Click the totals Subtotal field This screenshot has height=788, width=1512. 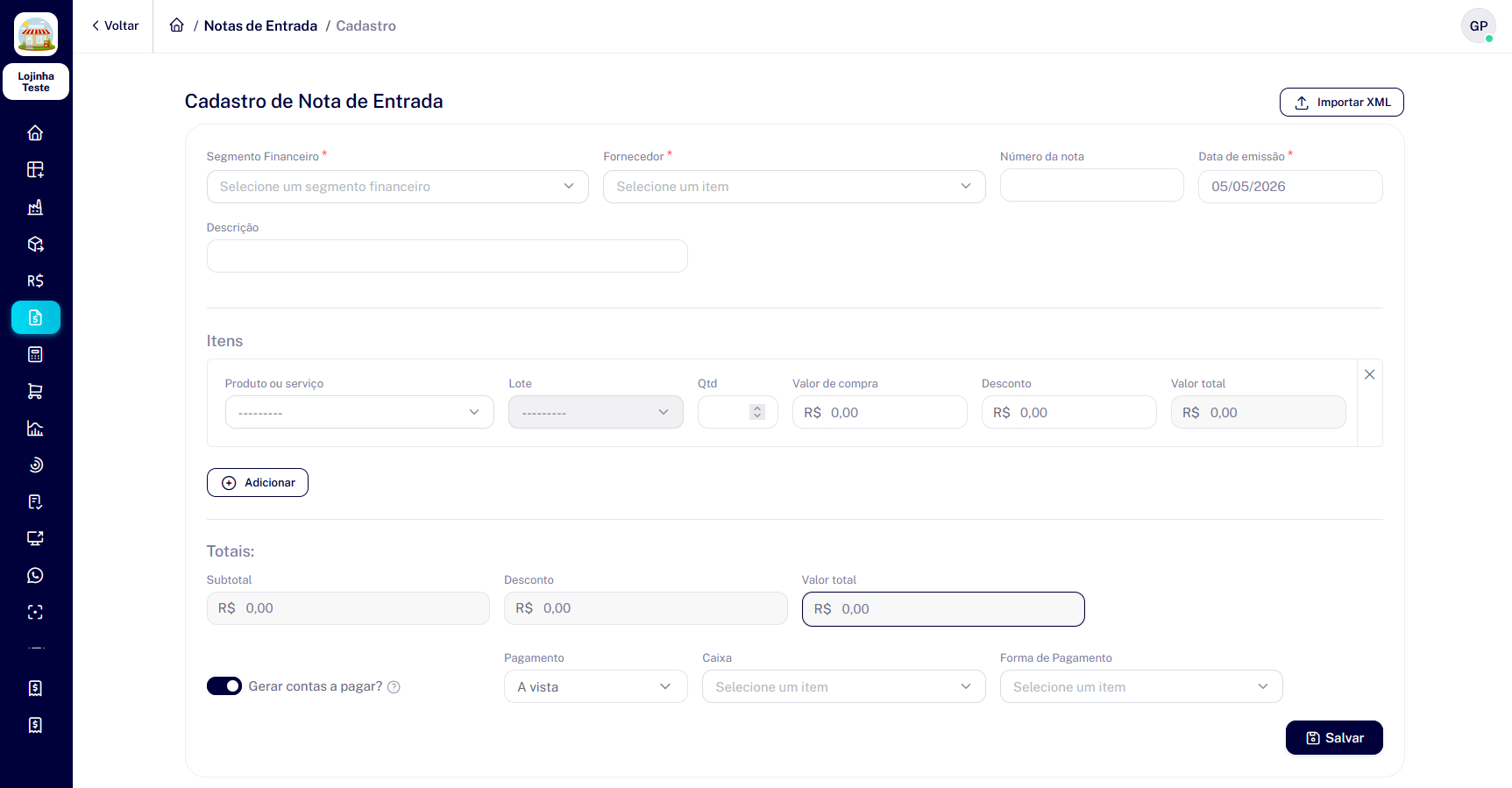click(348, 608)
